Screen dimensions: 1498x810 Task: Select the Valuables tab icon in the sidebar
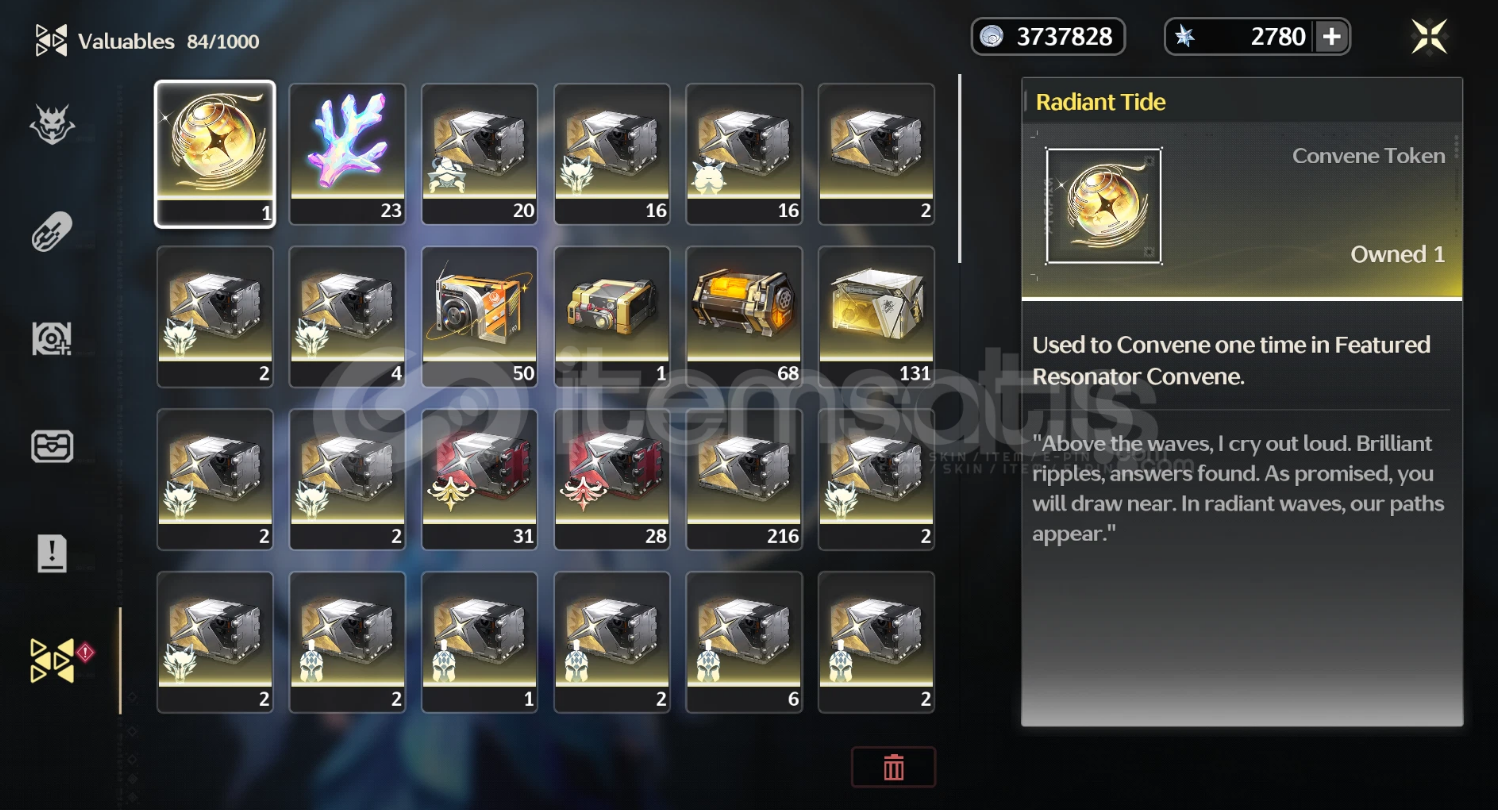click(x=52, y=661)
